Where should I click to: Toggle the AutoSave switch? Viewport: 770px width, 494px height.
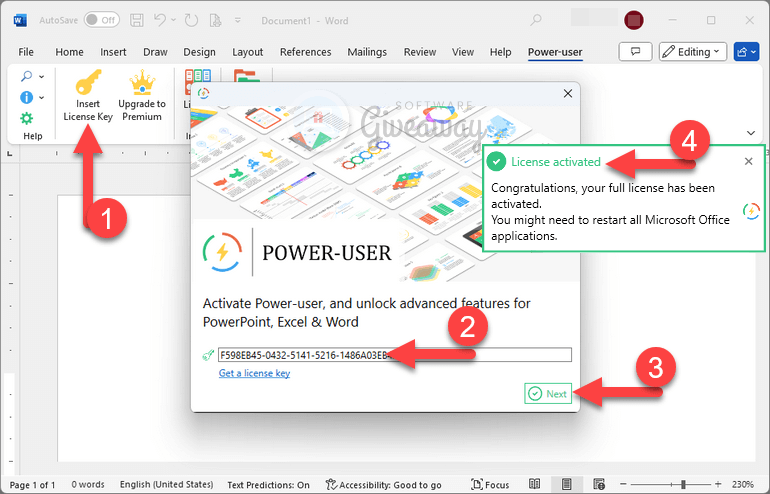coord(102,20)
